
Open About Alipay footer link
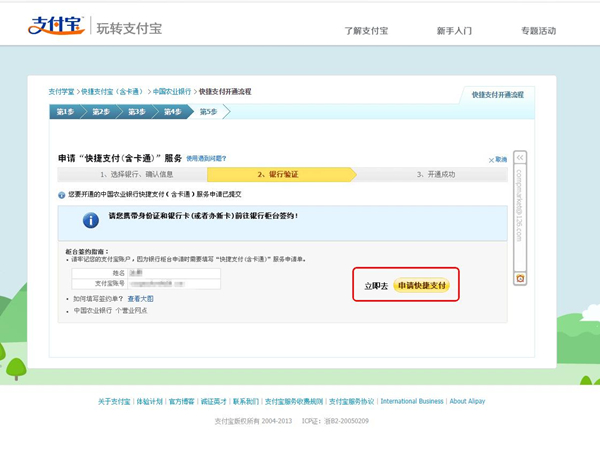pos(467,401)
